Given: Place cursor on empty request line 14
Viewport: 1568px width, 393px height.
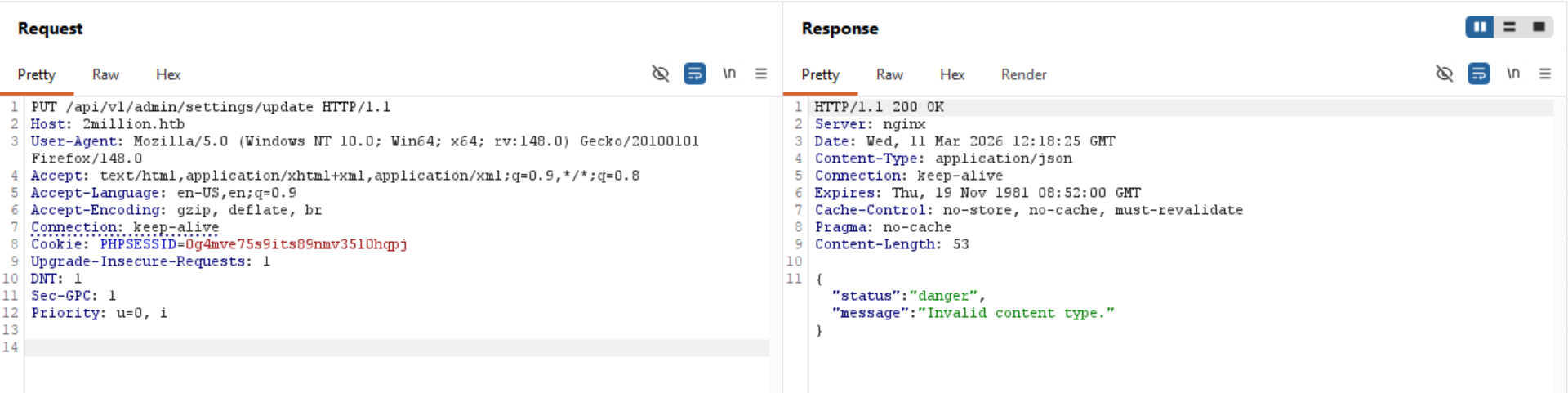Looking at the screenshot, I should [397, 347].
